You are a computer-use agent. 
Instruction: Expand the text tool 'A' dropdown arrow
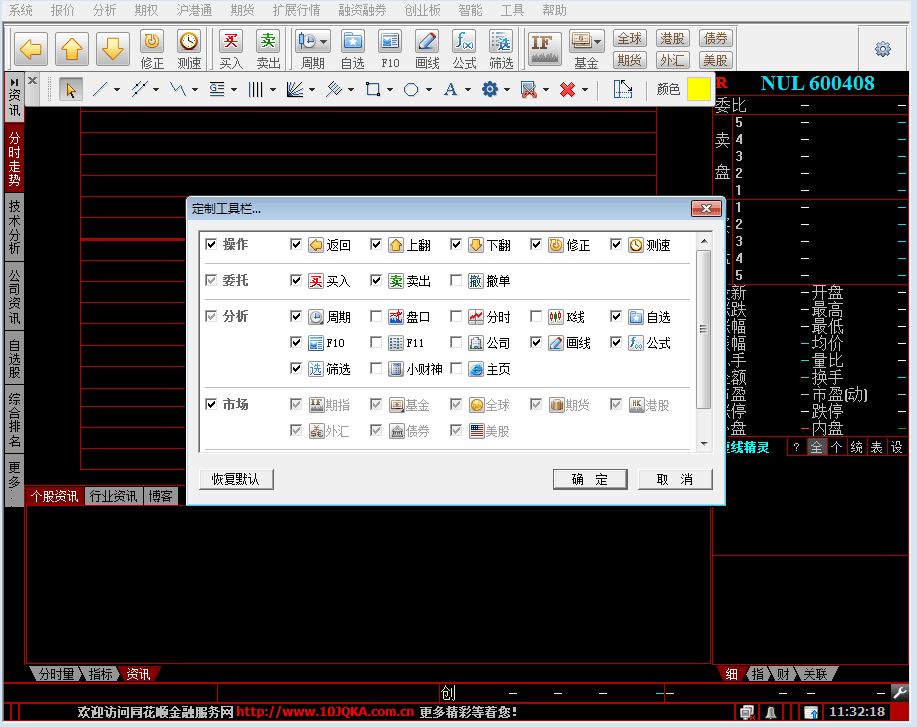click(467, 90)
